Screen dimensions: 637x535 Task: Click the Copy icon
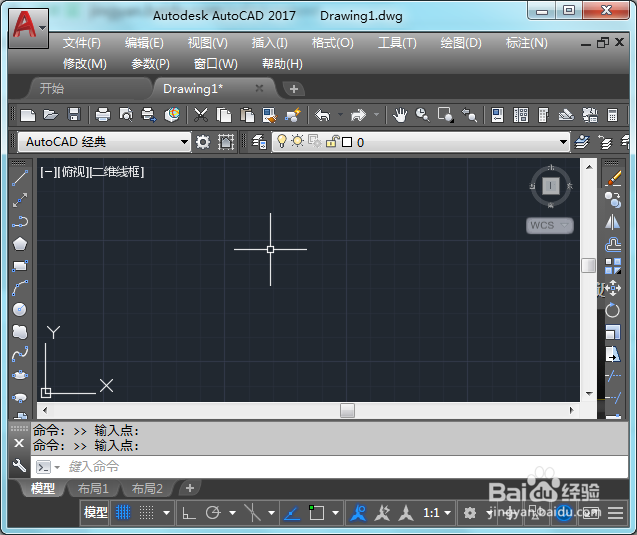point(224,115)
